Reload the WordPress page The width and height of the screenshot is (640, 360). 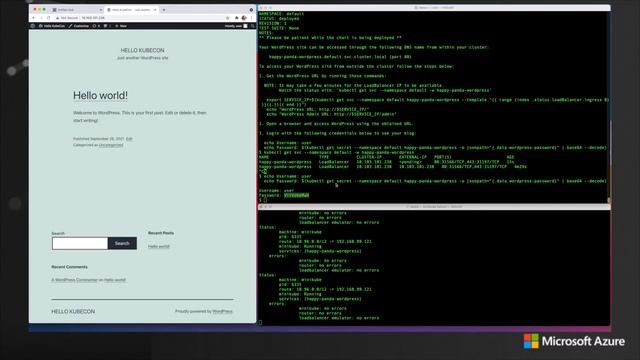[x=49, y=18]
